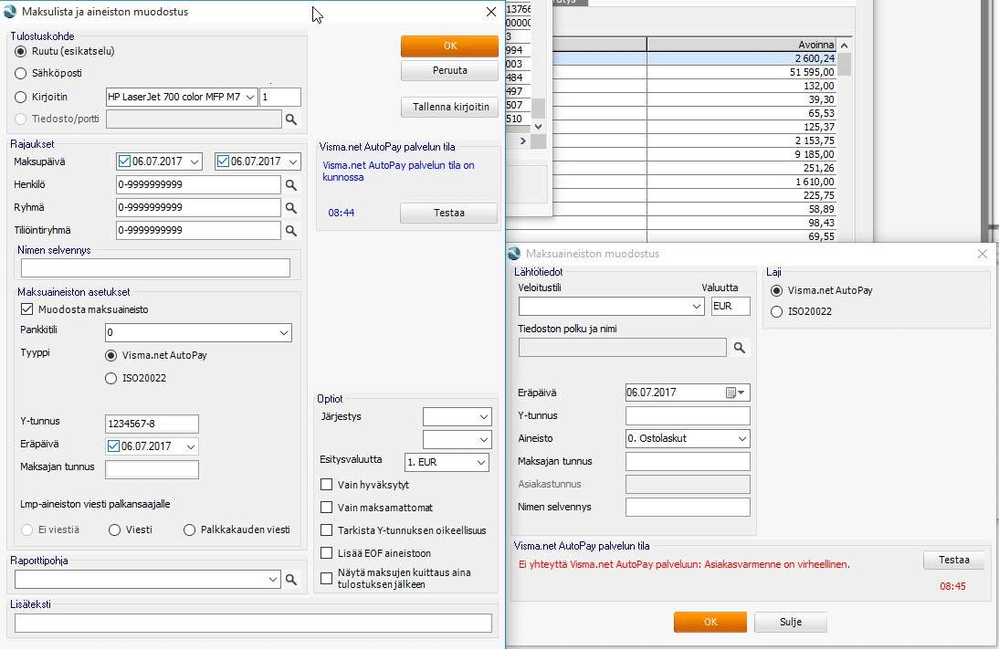This screenshot has width=999, height=649.
Task: Click printer copies count field
Action: click(x=280, y=97)
